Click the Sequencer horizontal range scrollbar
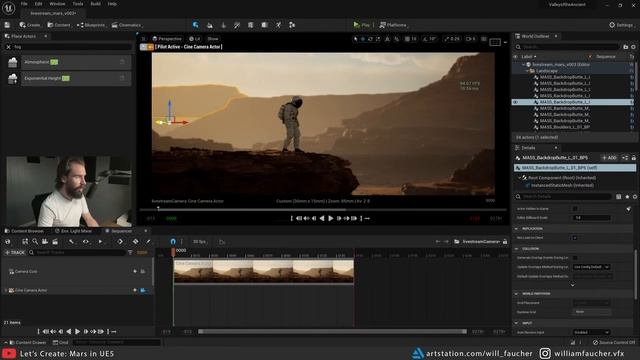The image size is (640, 360). pyautogui.click(x=332, y=331)
